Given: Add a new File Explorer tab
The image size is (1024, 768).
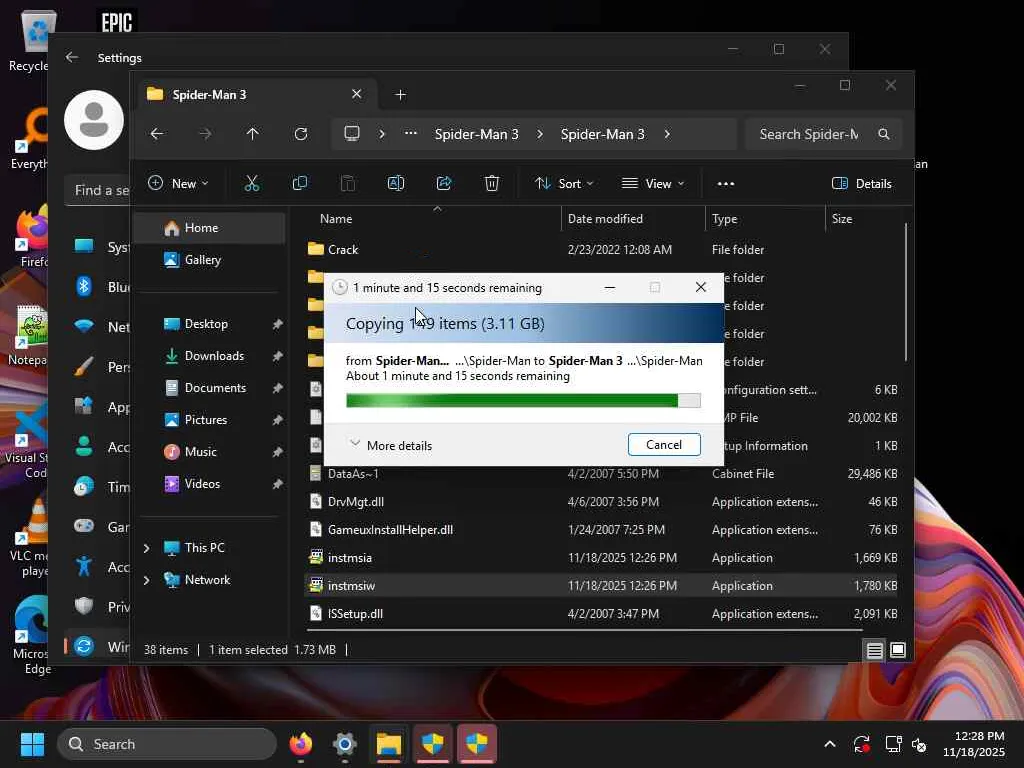Looking at the screenshot, I should click(401, 95).
